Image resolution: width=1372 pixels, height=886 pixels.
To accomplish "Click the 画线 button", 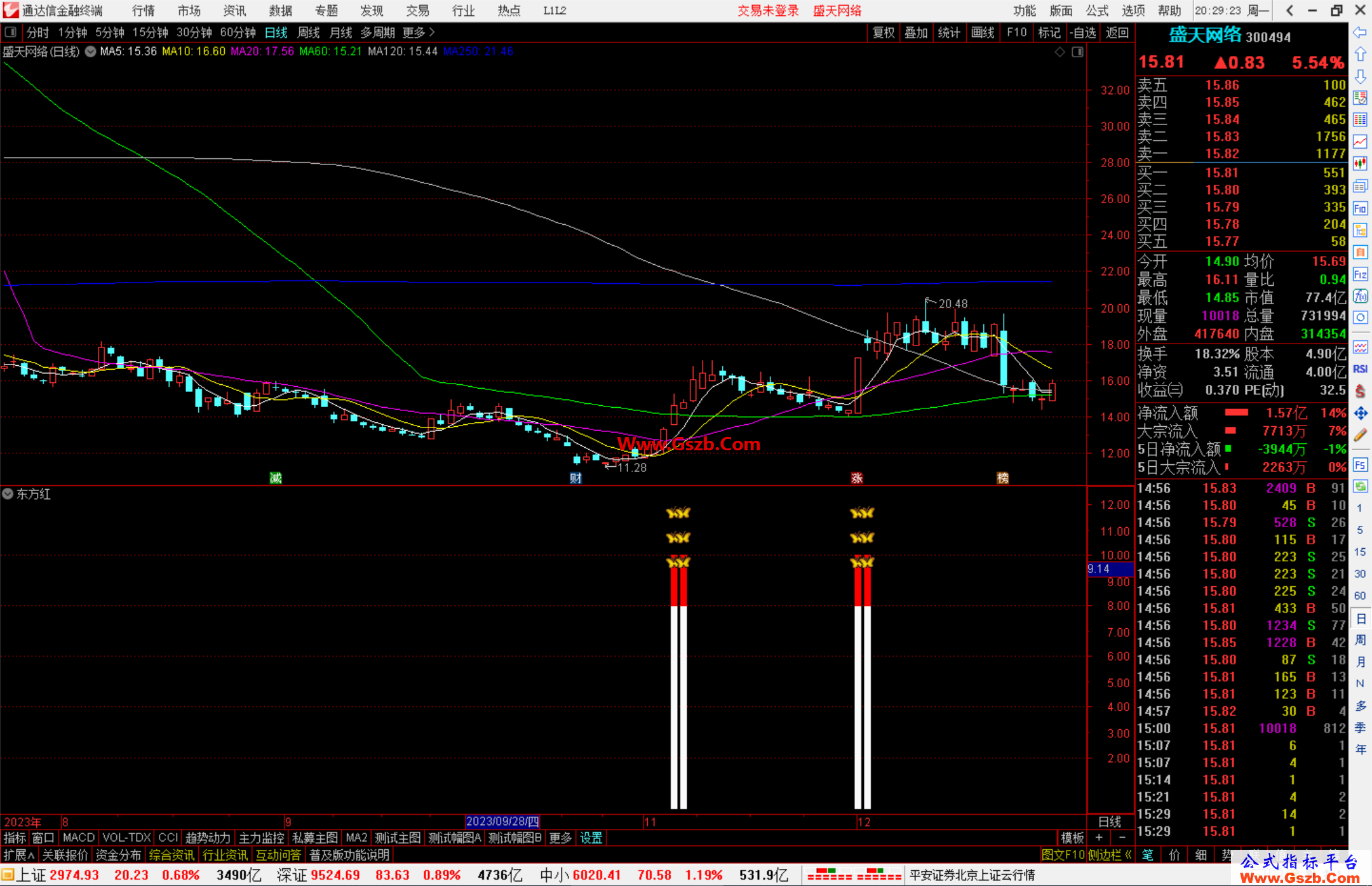I will (983, 32).
